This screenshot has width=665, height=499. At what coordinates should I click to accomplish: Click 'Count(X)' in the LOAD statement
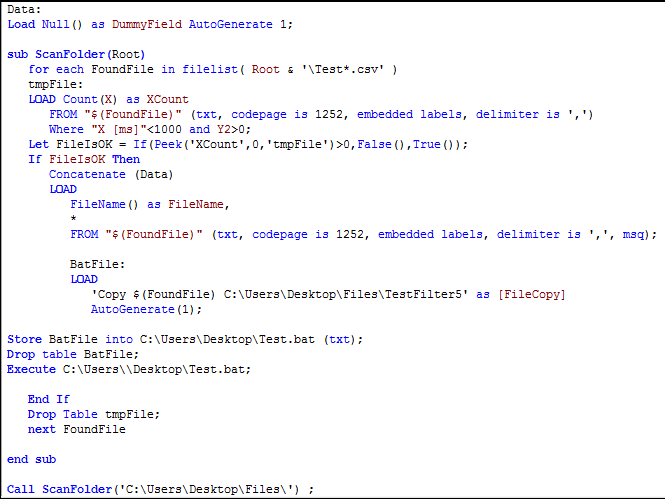coord(90,100)
